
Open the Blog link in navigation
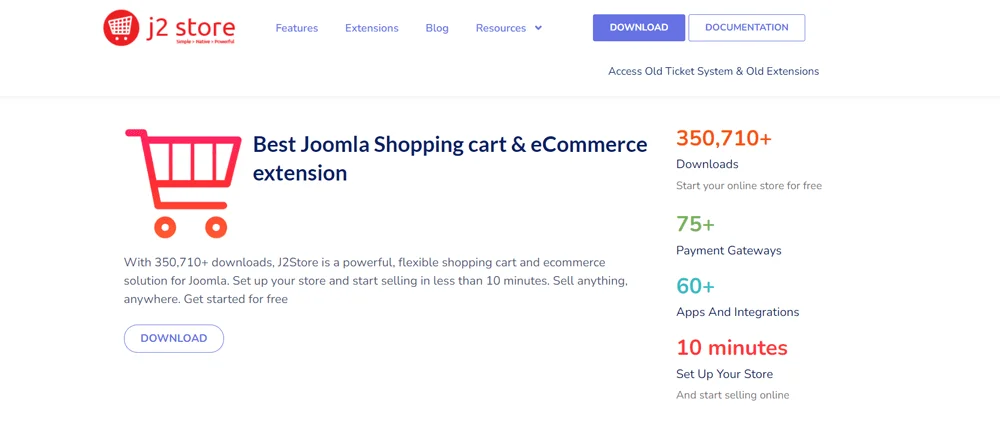(x=437, y=28)
